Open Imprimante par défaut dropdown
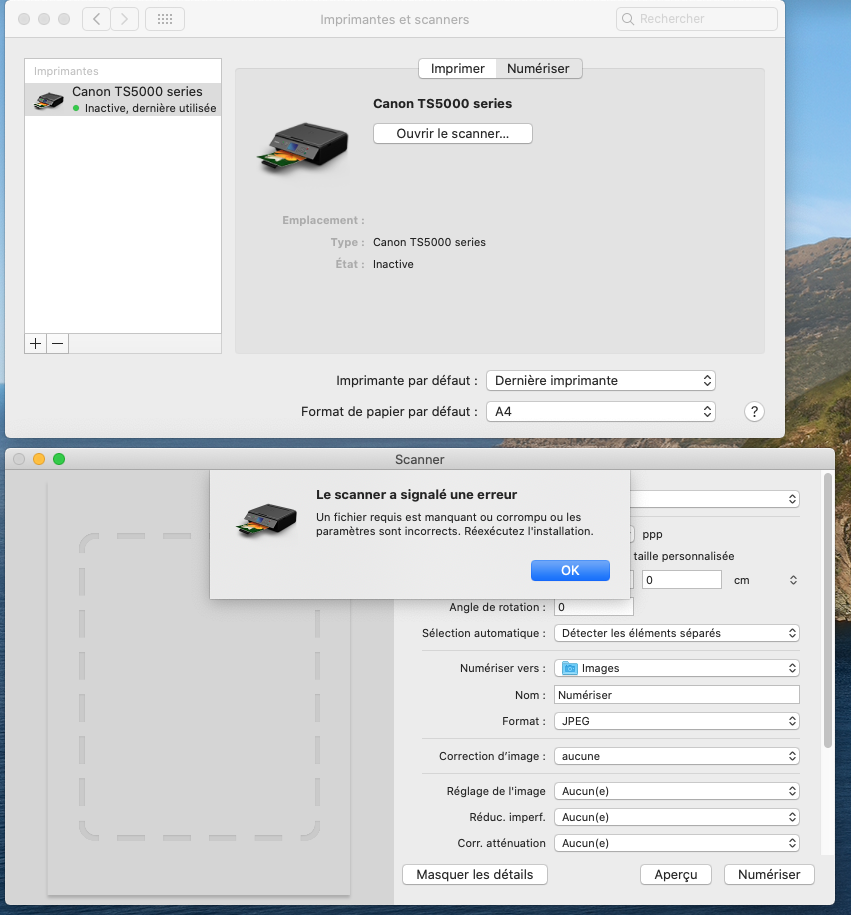The height and width of the screenshot is (915, 851). pyautogui.click(x=601, y=380)
